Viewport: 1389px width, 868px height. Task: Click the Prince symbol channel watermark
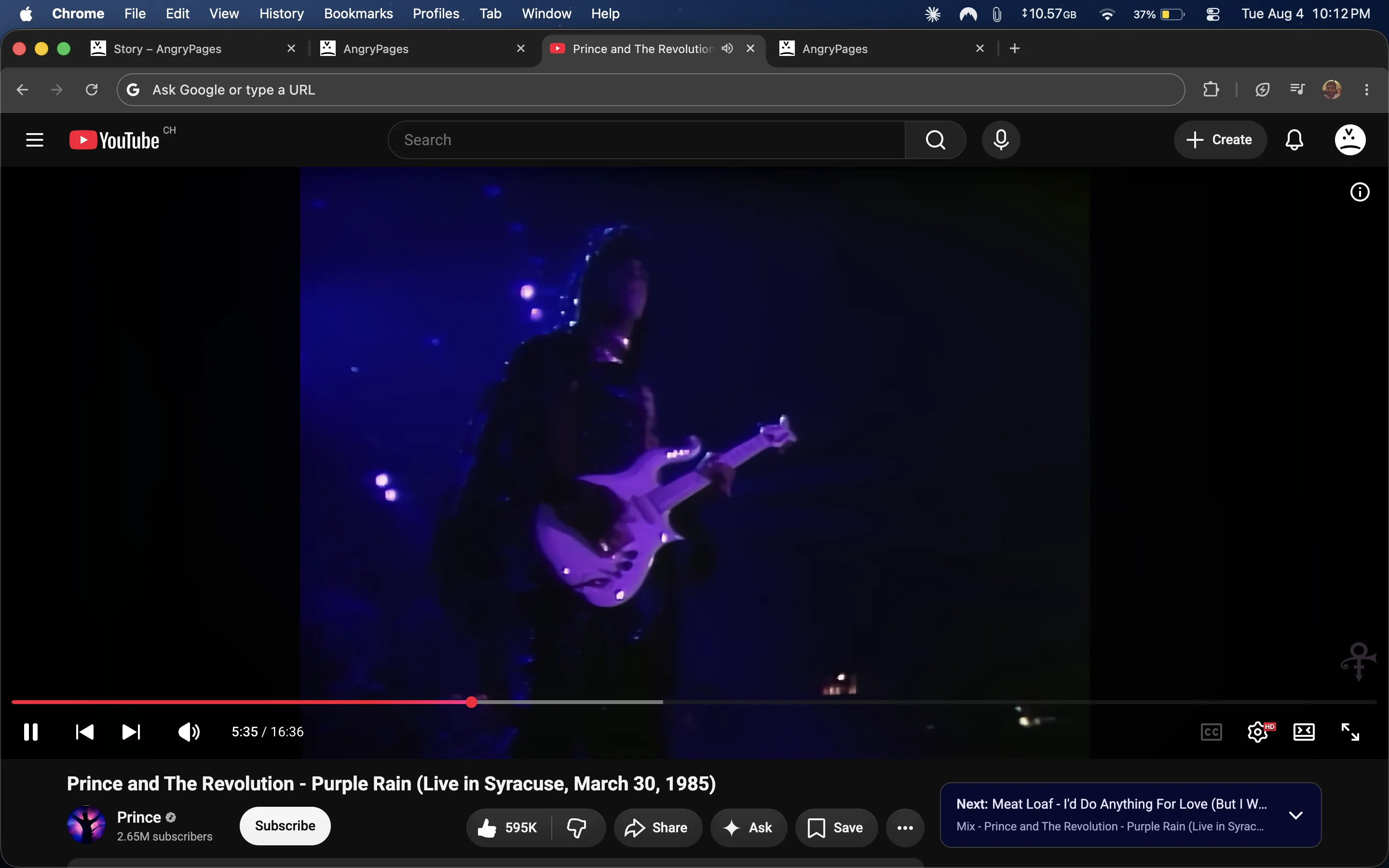pyautogui.click(x=1358, y=661)
